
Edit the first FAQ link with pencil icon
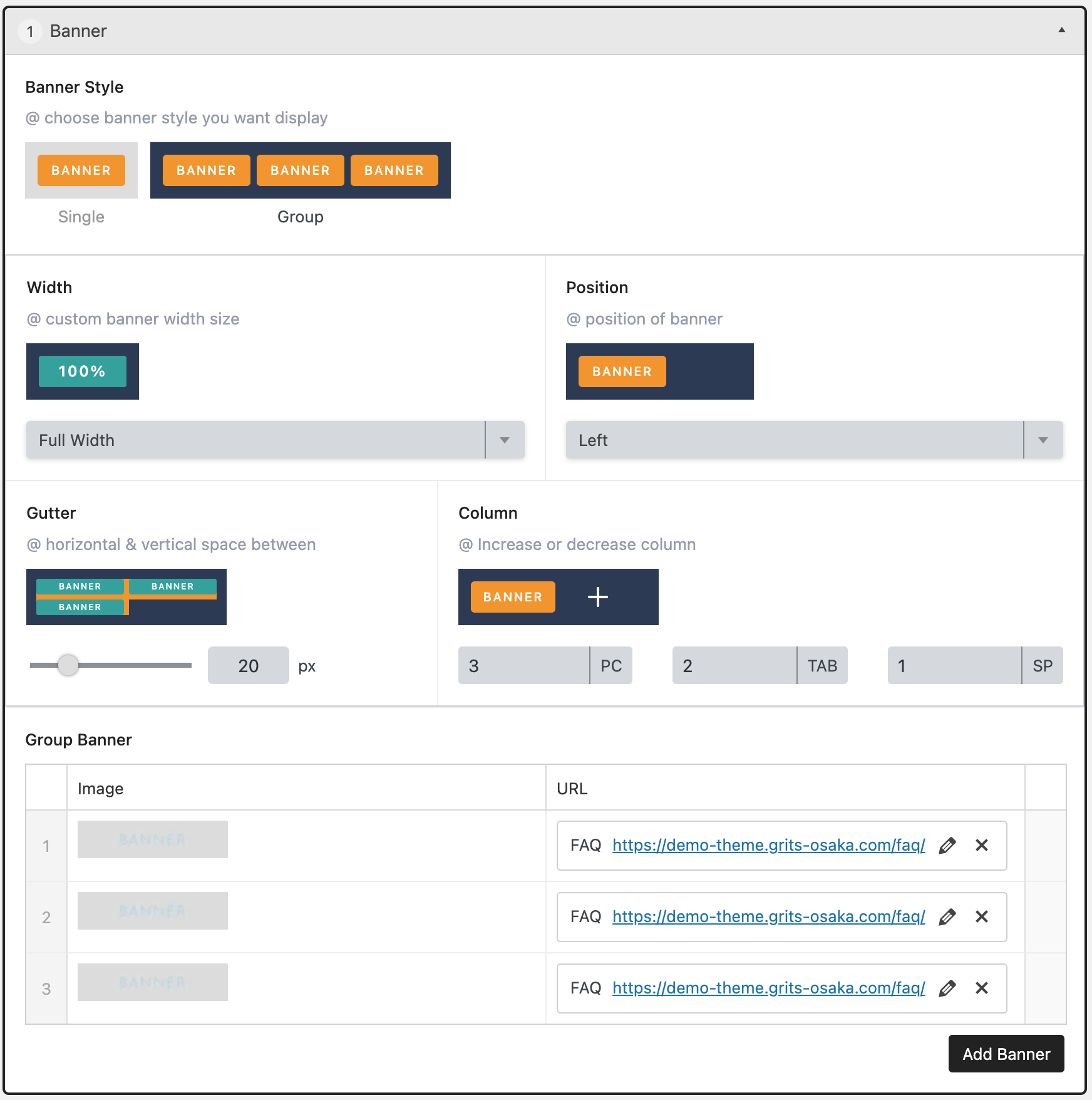947,846
